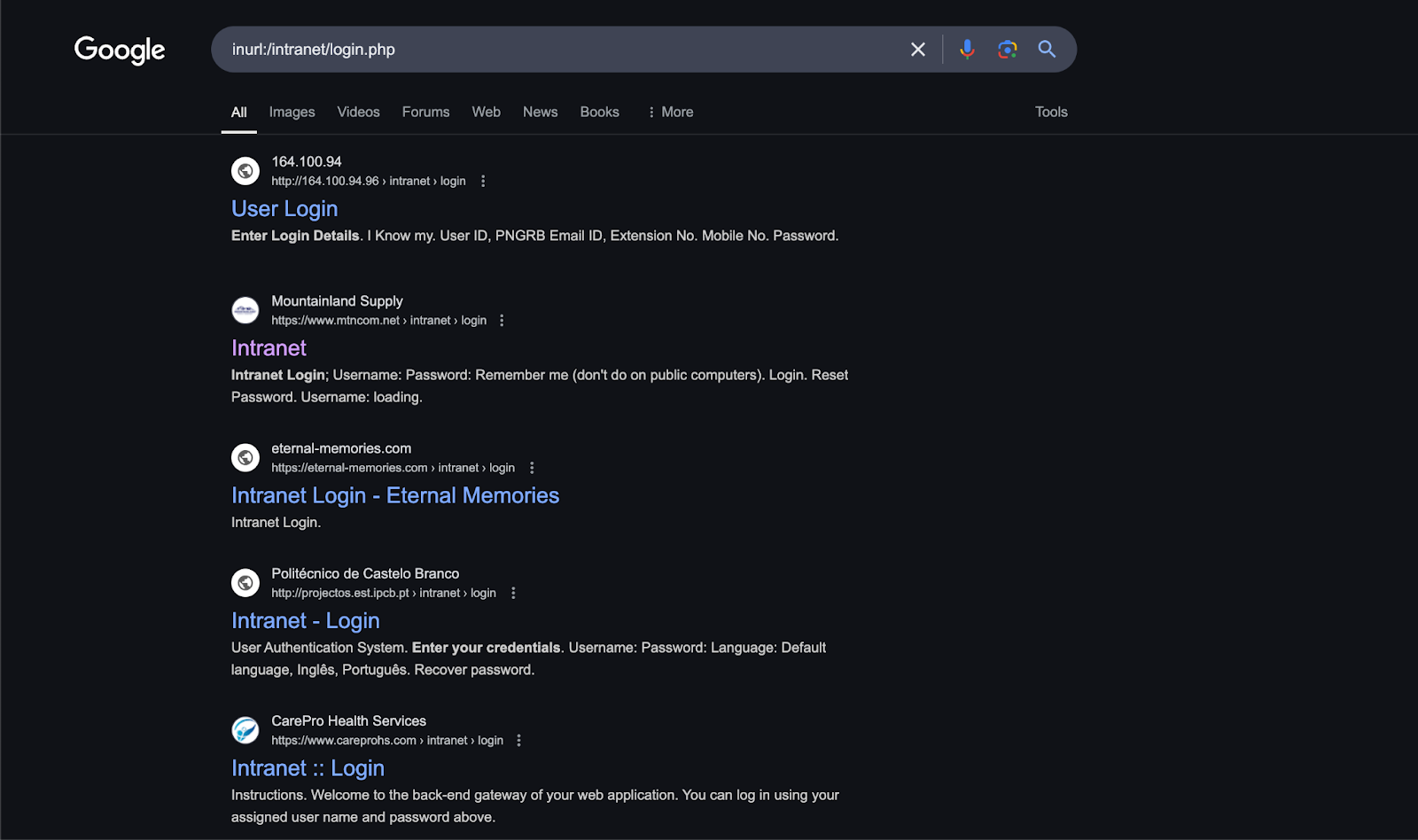This screenshot has width=1418, height=840.
Task: Click the CarePro Health Services favicon
Action: point(245,730)
